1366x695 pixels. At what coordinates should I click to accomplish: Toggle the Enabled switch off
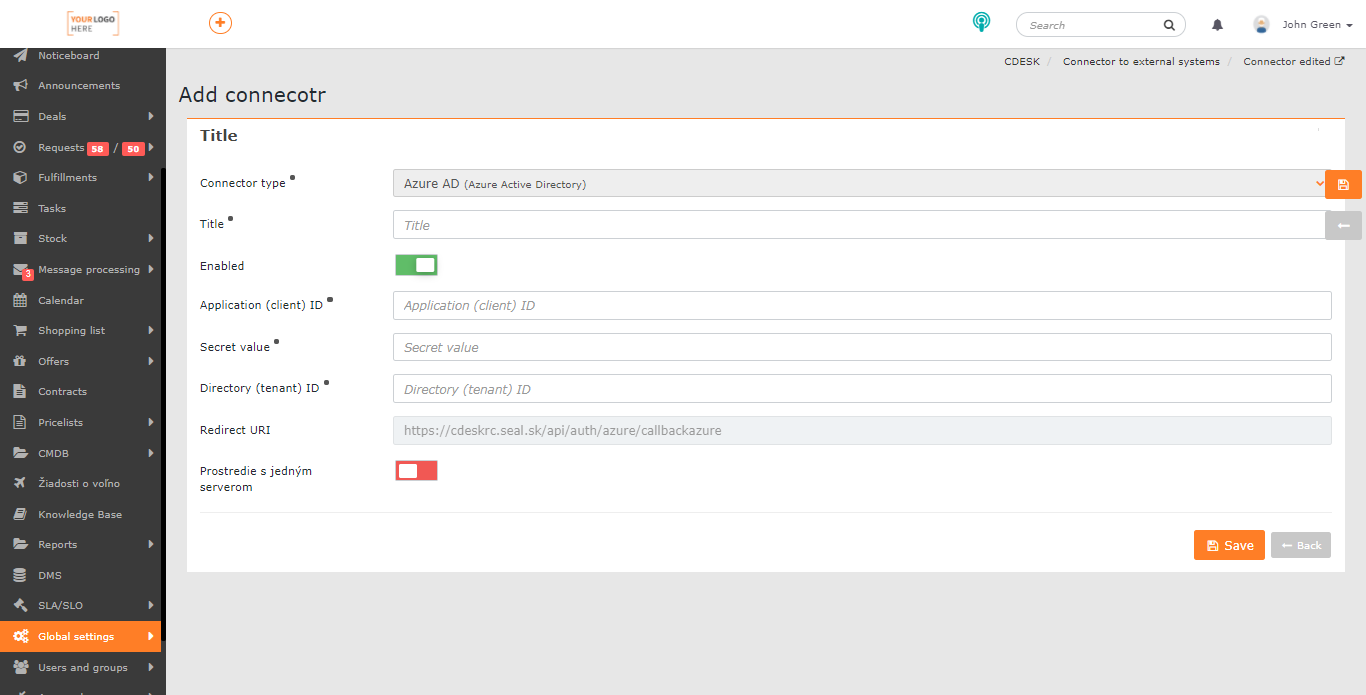pyautogui.click(x=416, y=265)
